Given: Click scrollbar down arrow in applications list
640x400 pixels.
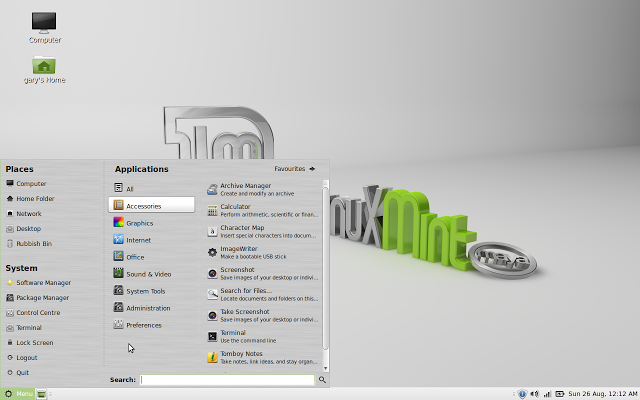Looking at the screenshot, I should [x=325, y=368].
